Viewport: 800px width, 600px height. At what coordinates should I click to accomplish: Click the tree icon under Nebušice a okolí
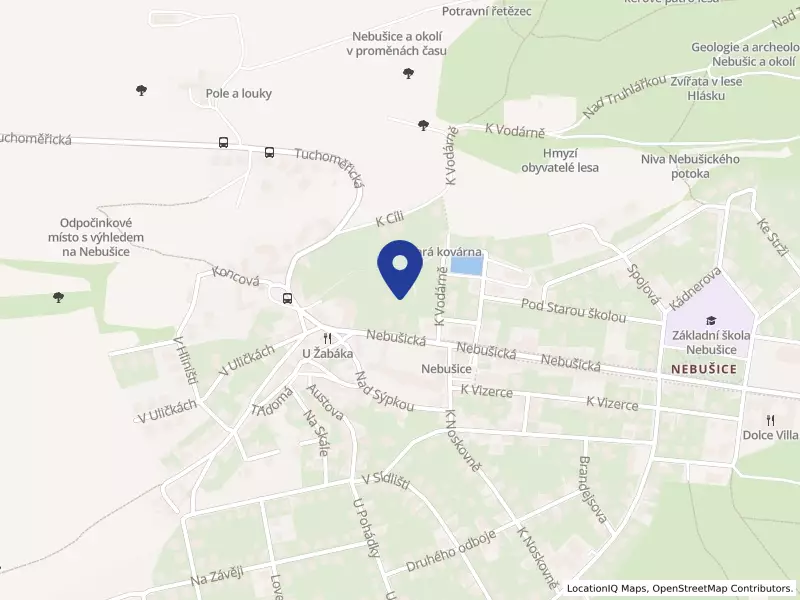[408, 73]
